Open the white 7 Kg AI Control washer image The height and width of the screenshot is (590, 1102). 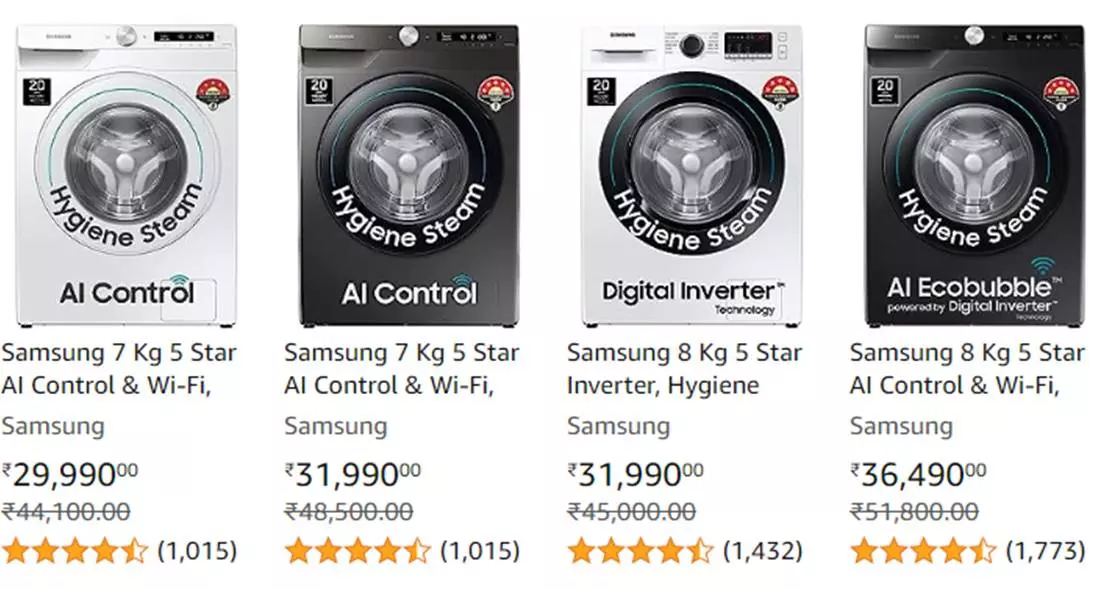point(127,175)
